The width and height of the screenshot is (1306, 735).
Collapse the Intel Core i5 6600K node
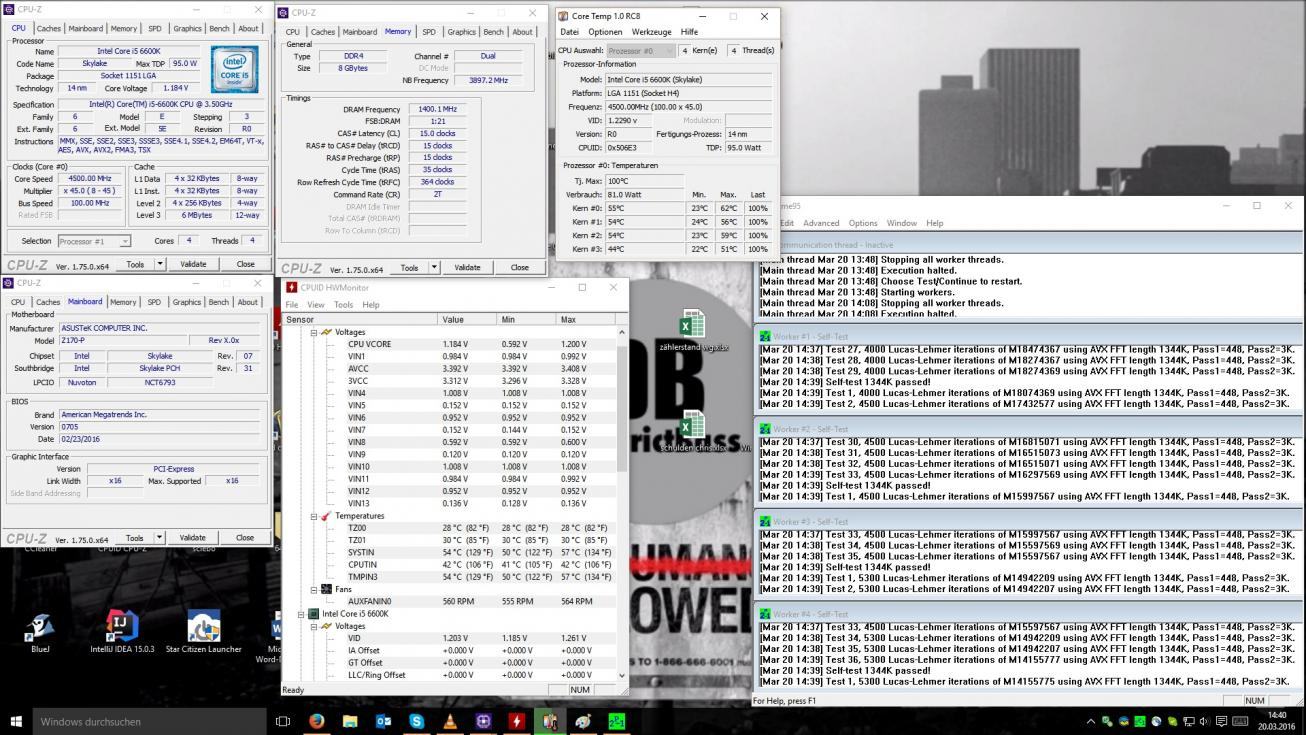301,614
